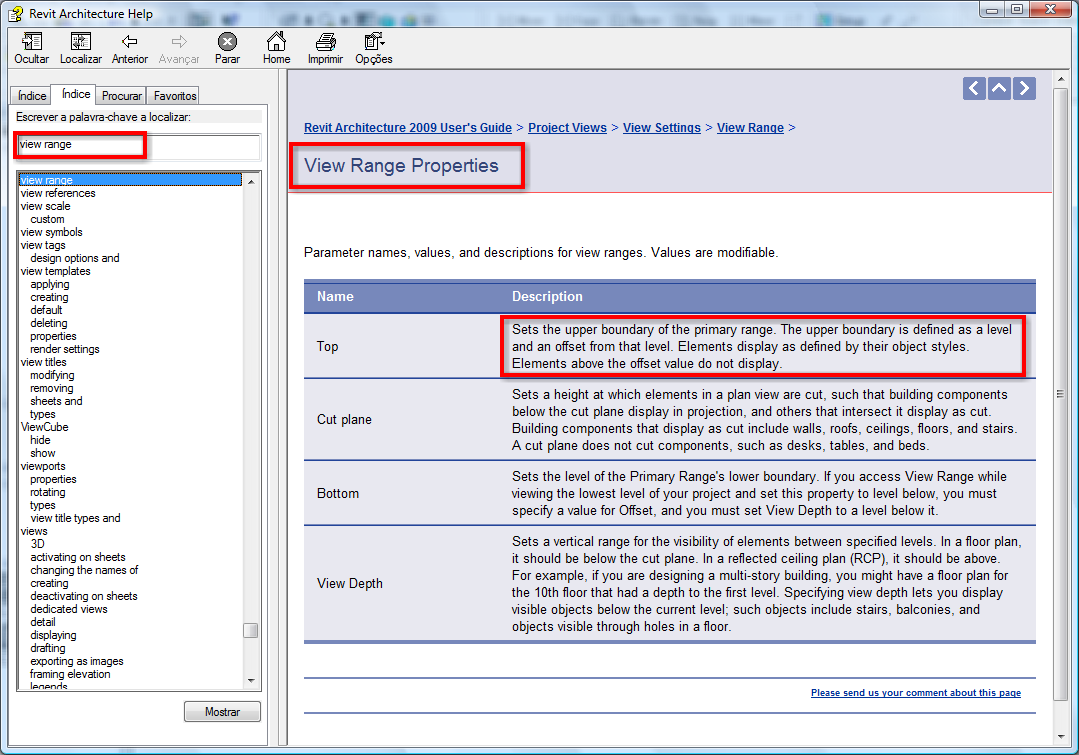Go back with the Anterior arrow
This screenshot has width=1079, height=755.
click(129, 42)
